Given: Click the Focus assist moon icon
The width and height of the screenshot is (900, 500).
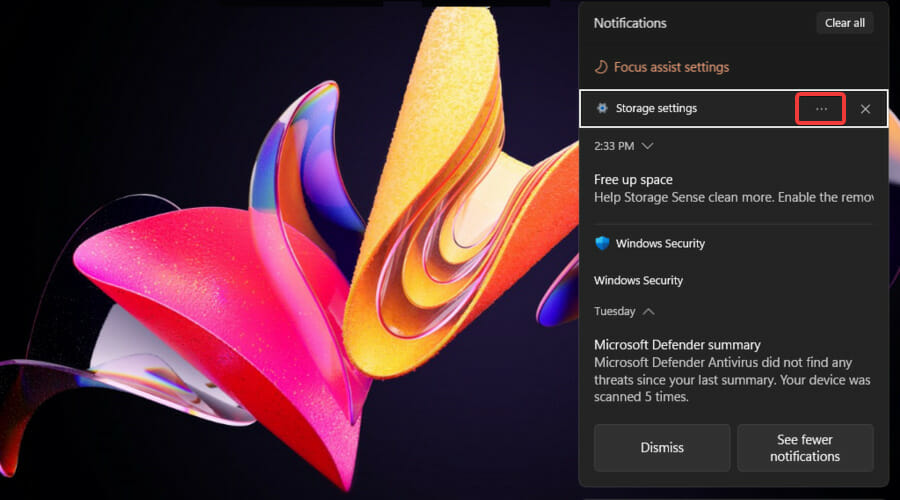Looking at the screenshot, I should [601, 67].
